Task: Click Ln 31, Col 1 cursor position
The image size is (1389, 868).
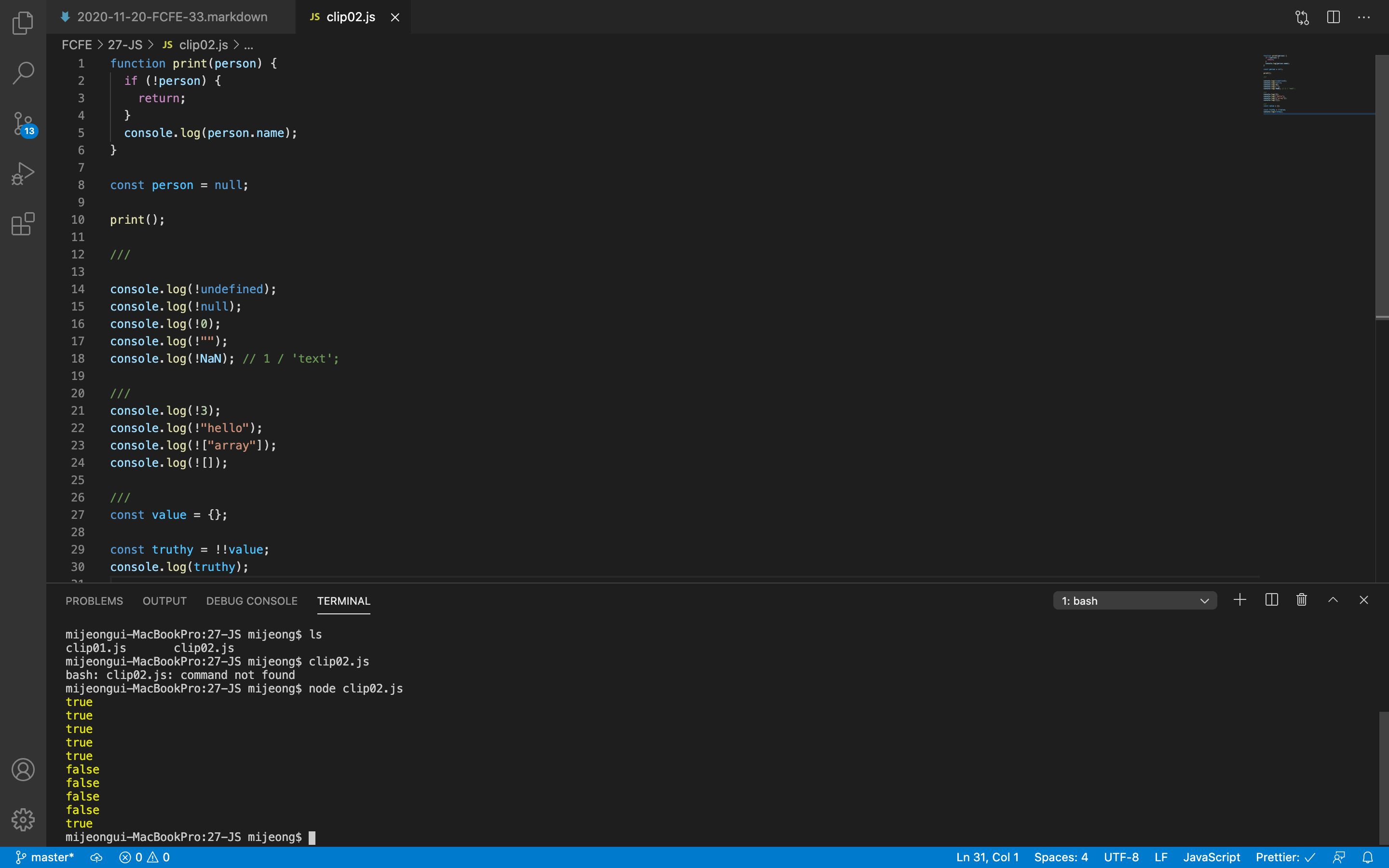Action: [987, 857]
